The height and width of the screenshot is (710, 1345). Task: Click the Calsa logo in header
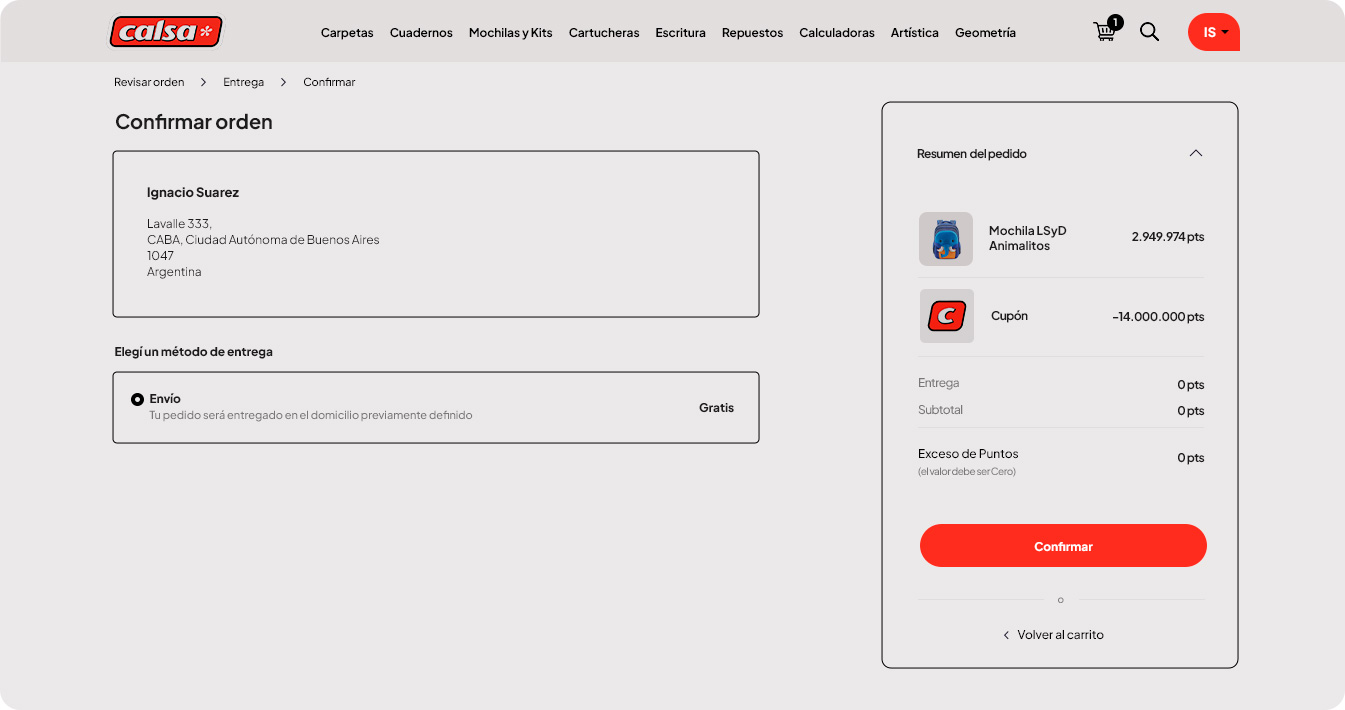(165, 32)
